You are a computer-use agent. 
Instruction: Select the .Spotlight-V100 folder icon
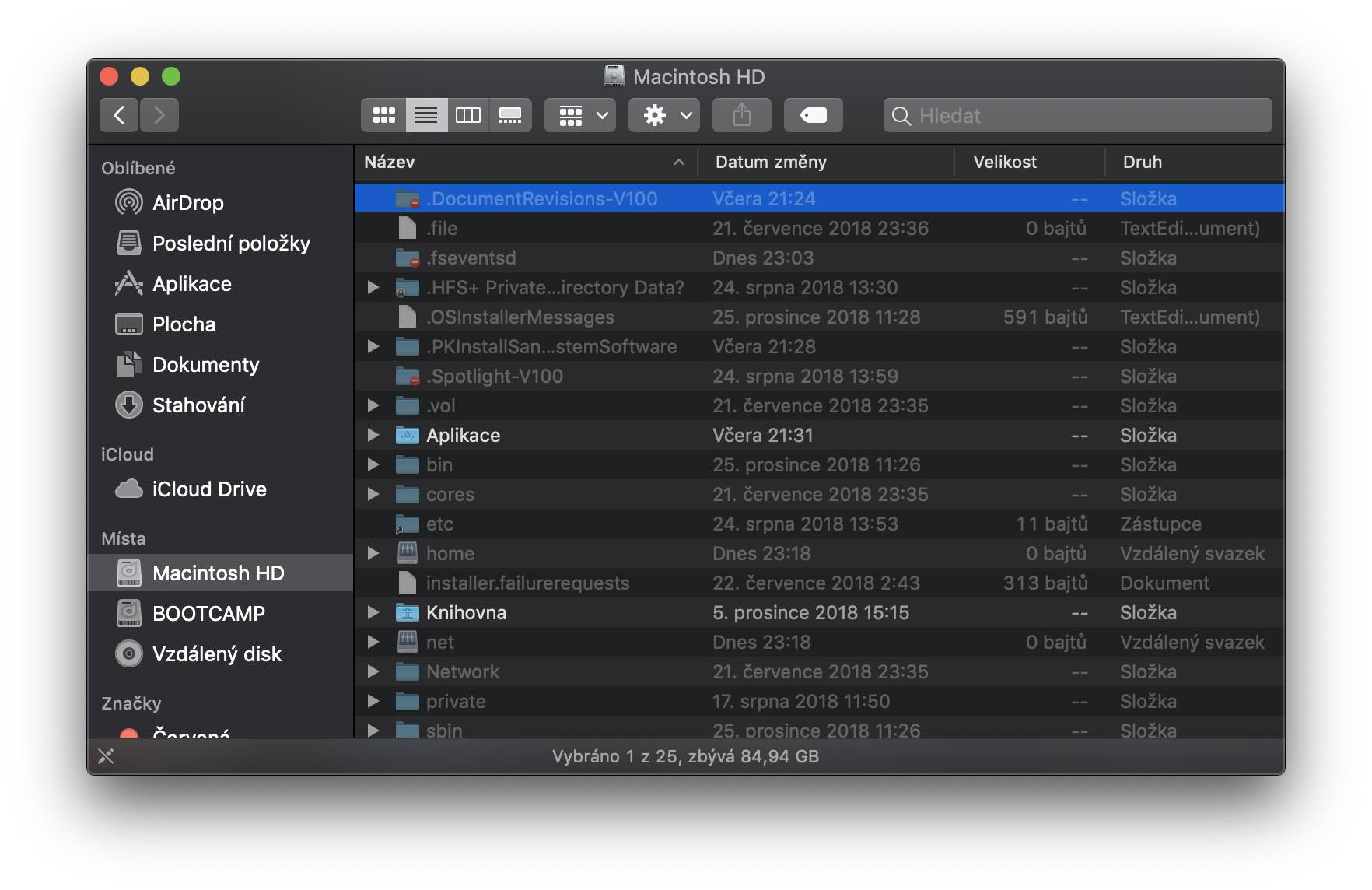(x=408, y=377)
